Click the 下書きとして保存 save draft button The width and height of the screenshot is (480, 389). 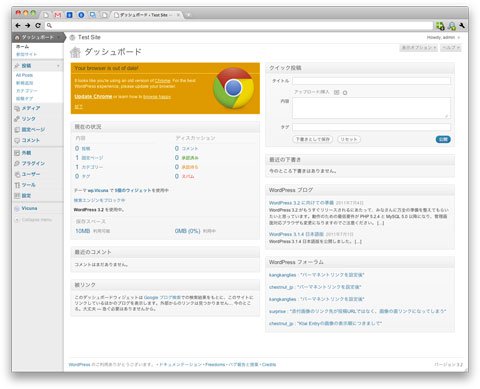pos(313,139)
